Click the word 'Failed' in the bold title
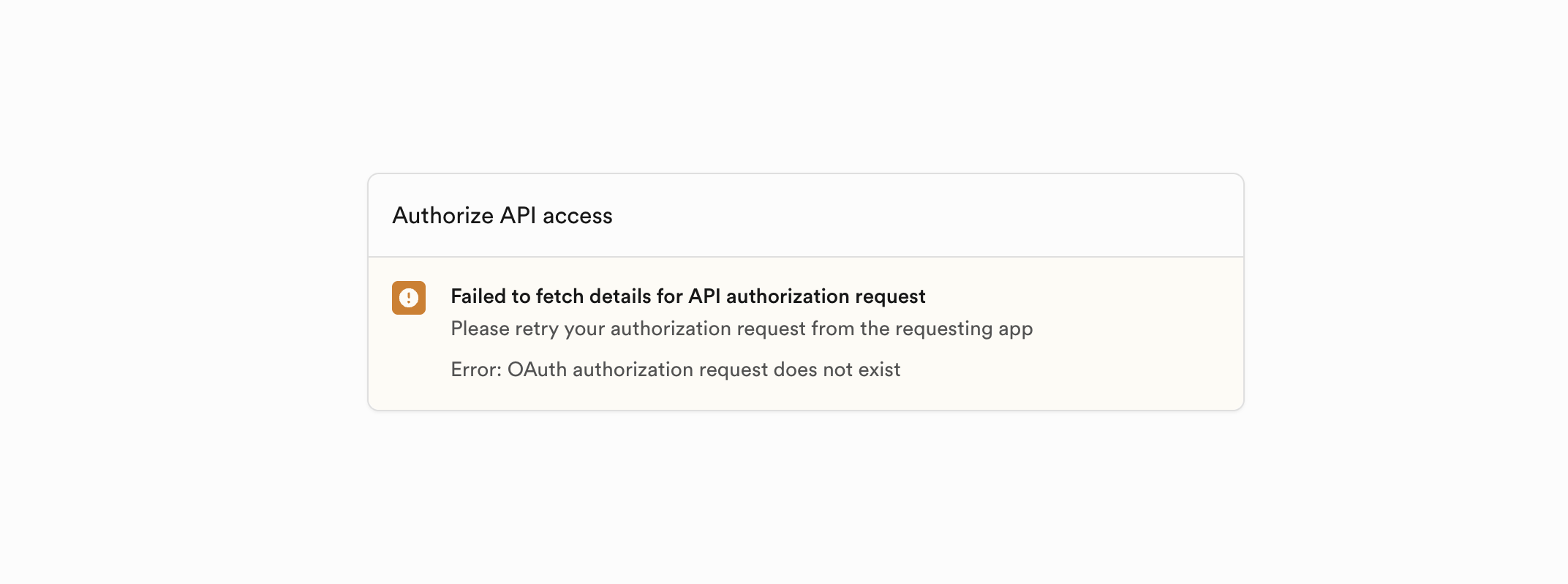The width and height of the screenshot is (1568, 584). point(478,296)
